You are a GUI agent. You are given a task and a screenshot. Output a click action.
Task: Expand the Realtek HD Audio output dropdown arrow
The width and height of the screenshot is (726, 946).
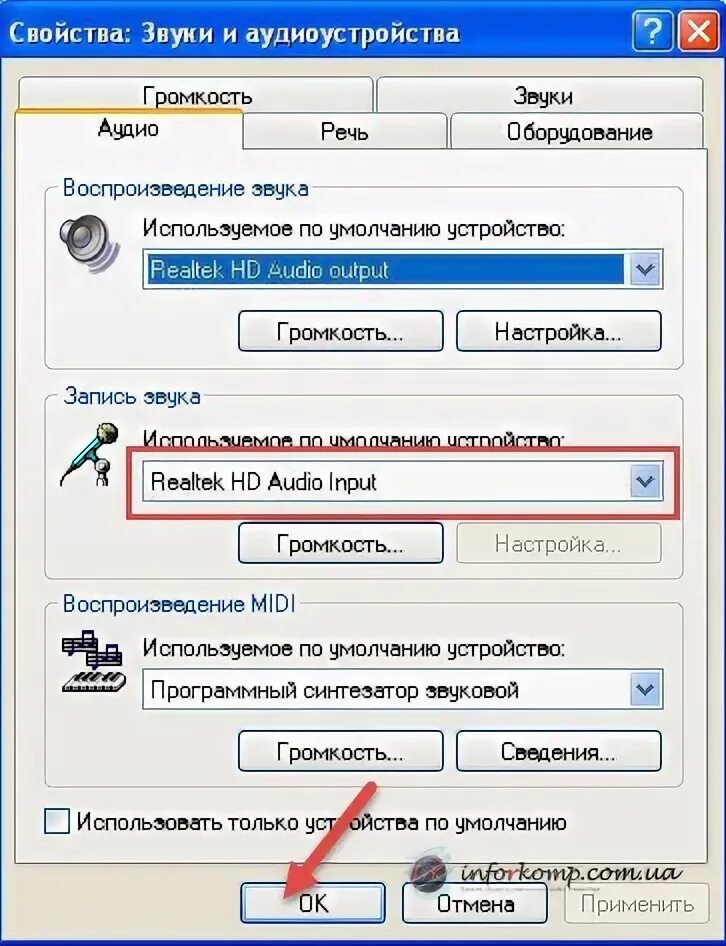tap(646, 269)
